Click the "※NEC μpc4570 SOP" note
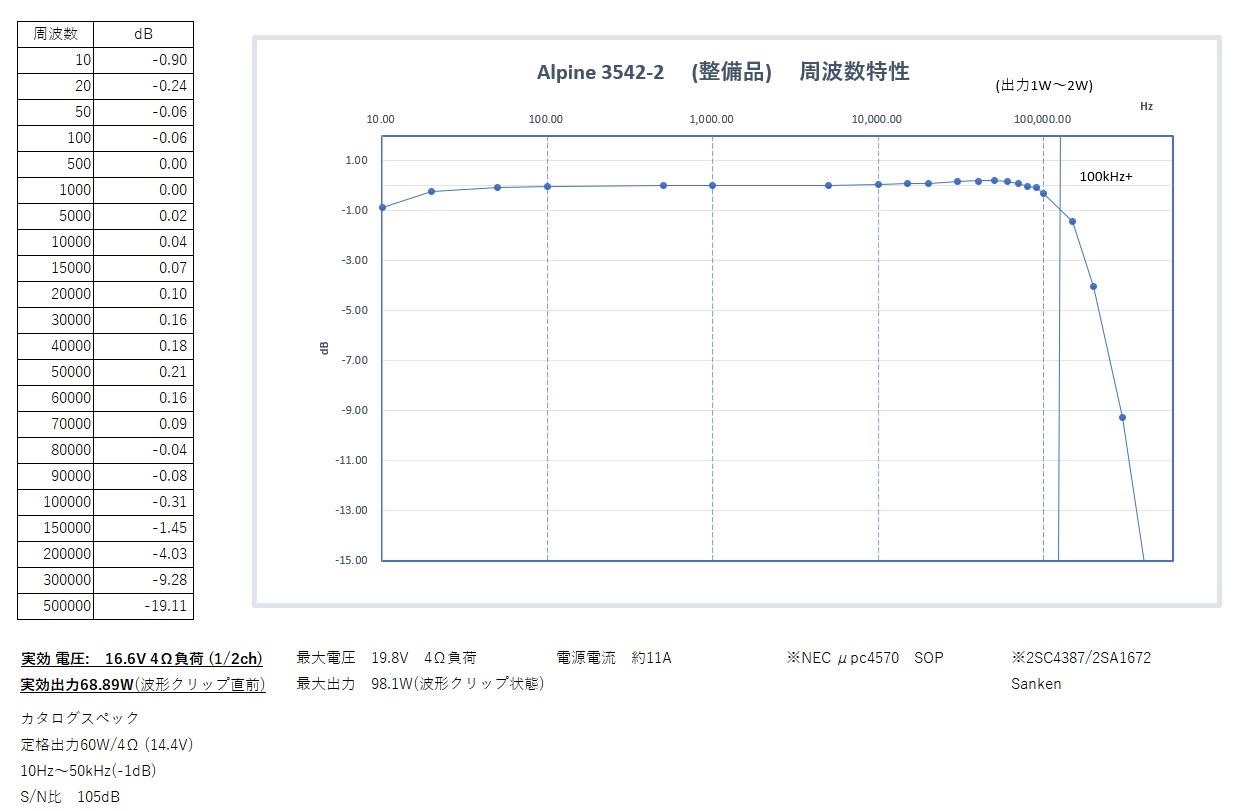Screen dimensions: 1253x811 [x=864, y=658]
